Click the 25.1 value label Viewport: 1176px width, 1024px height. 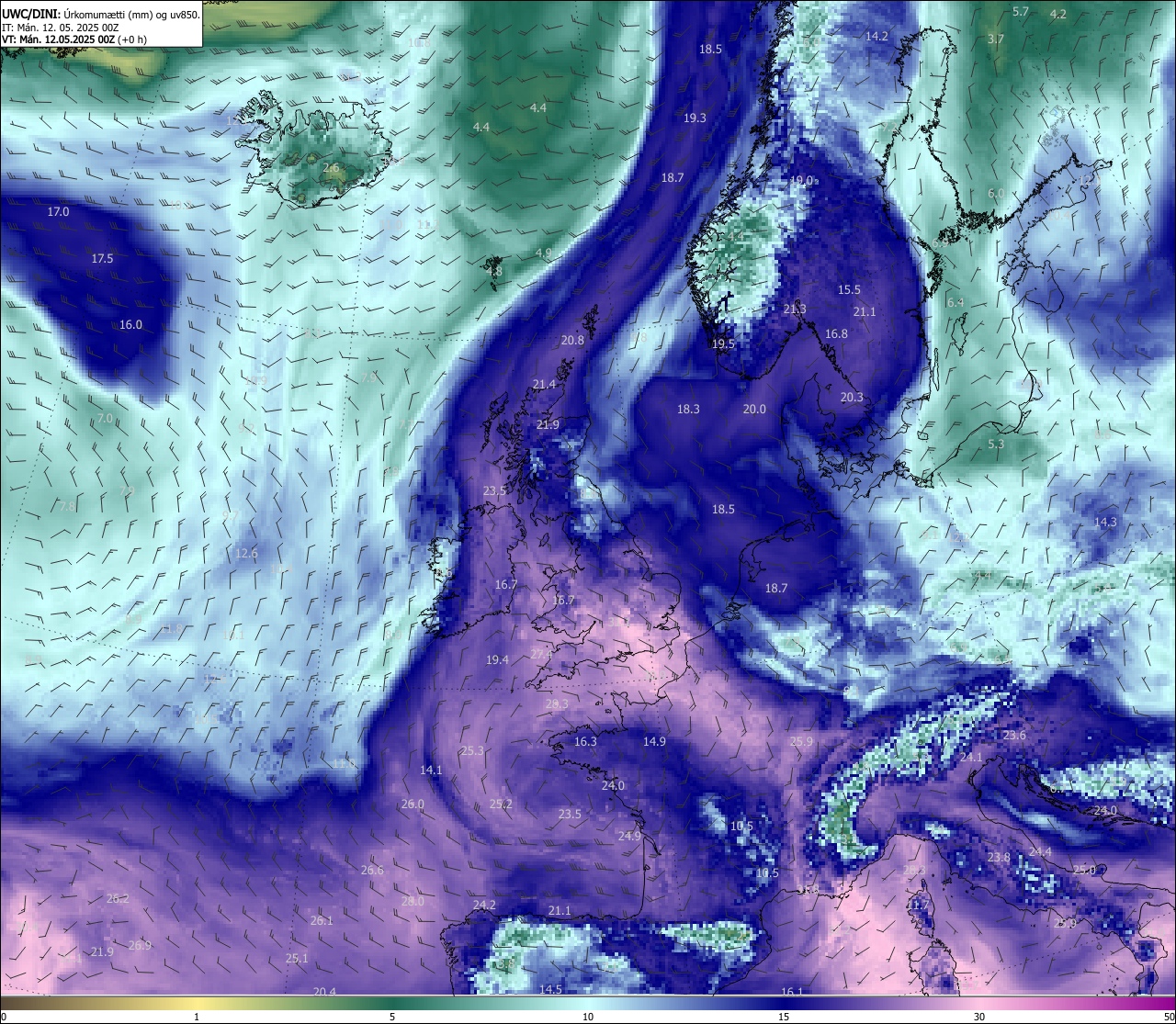coord(297,959)
